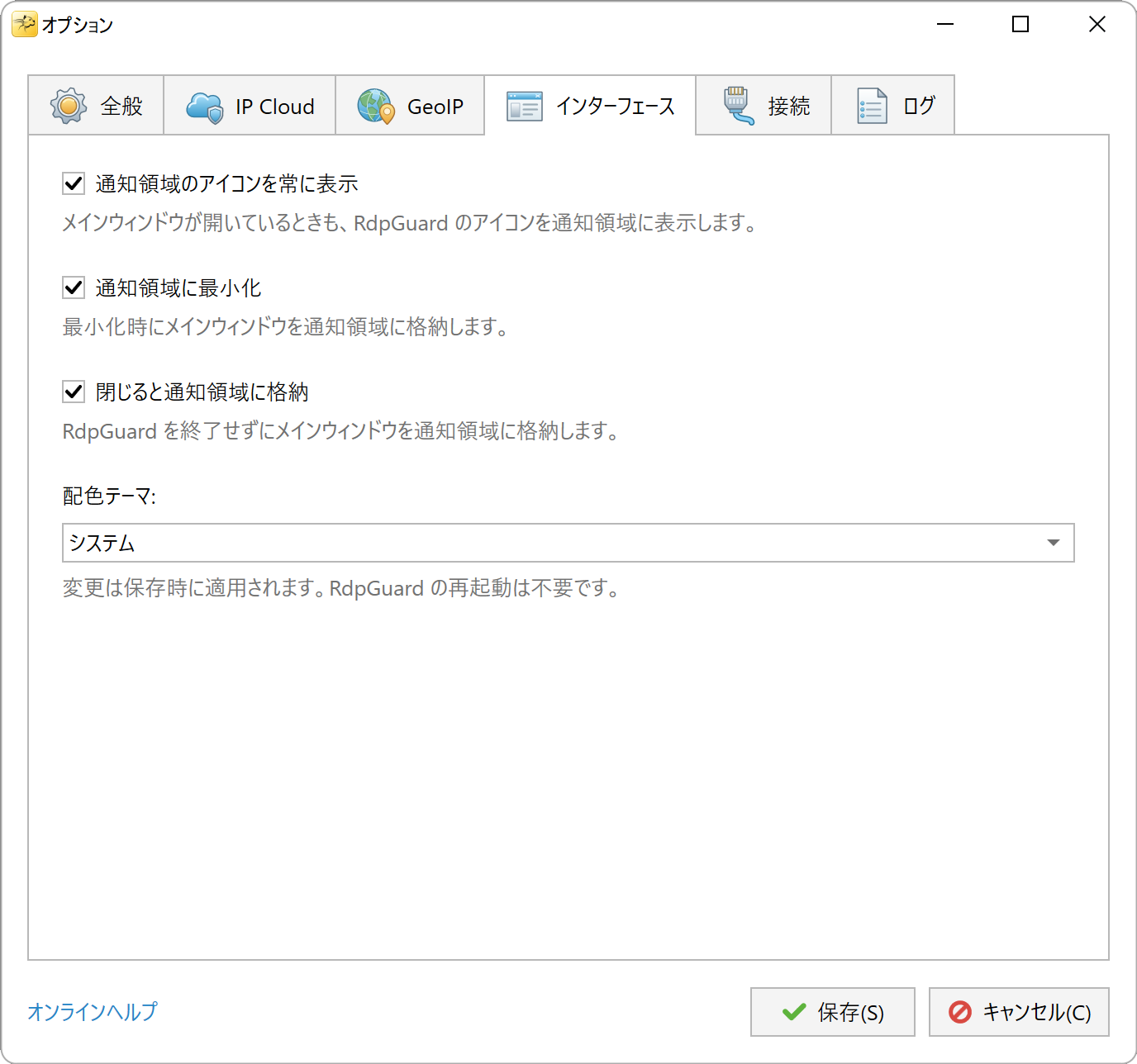Close the オプション dialog window
This screenshot has width=1137, height=1064.
coord(1097,25)
